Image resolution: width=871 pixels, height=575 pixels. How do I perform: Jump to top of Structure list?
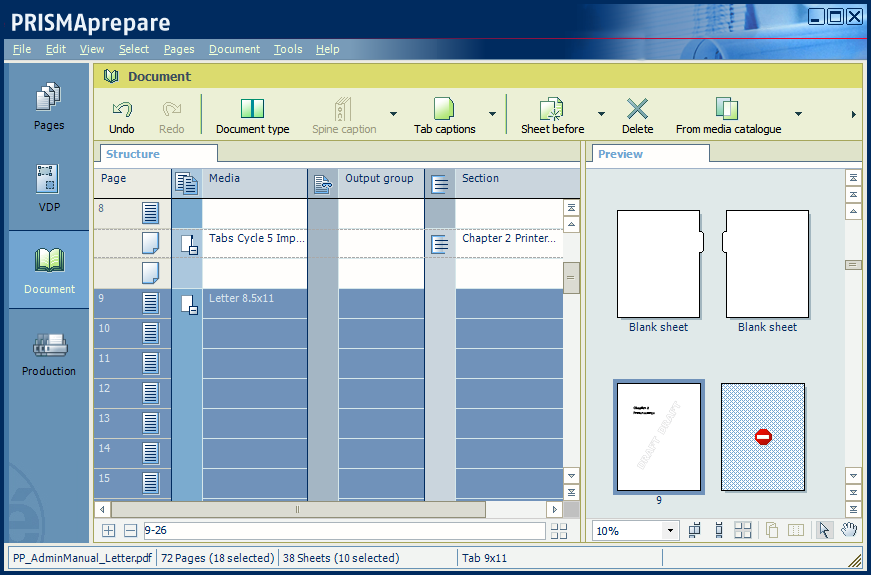571,208
